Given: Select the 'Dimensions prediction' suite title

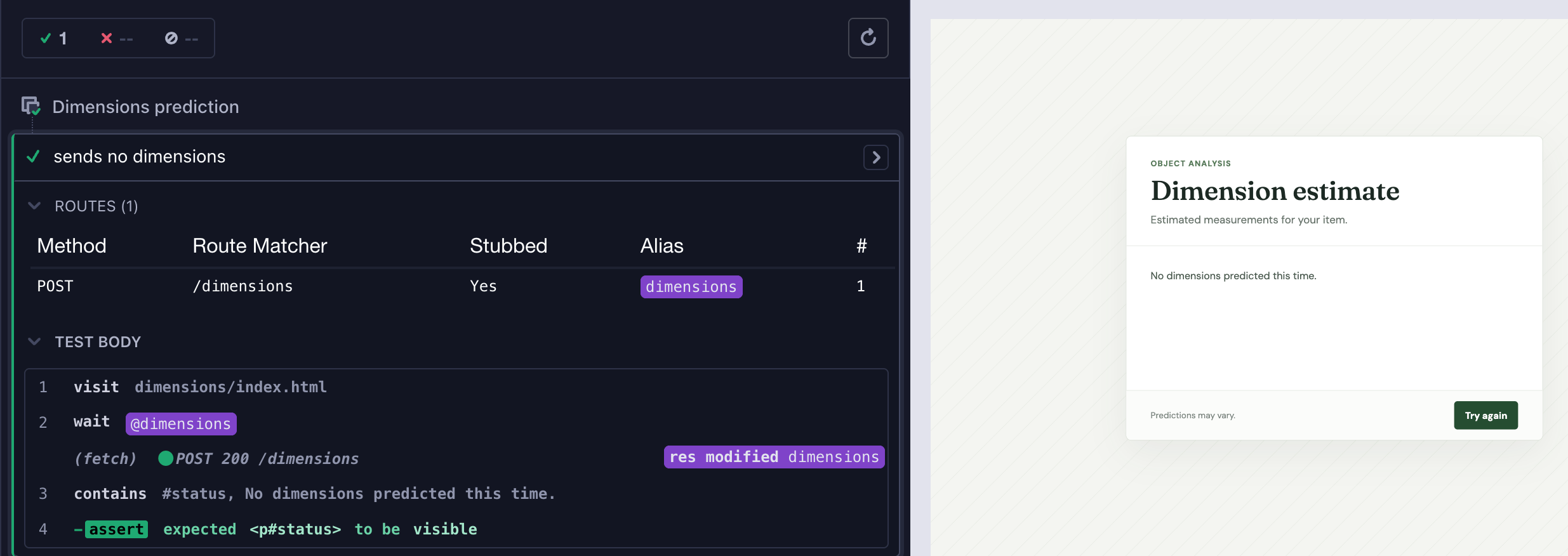Looking at the screenshot, I should [145, 107].
